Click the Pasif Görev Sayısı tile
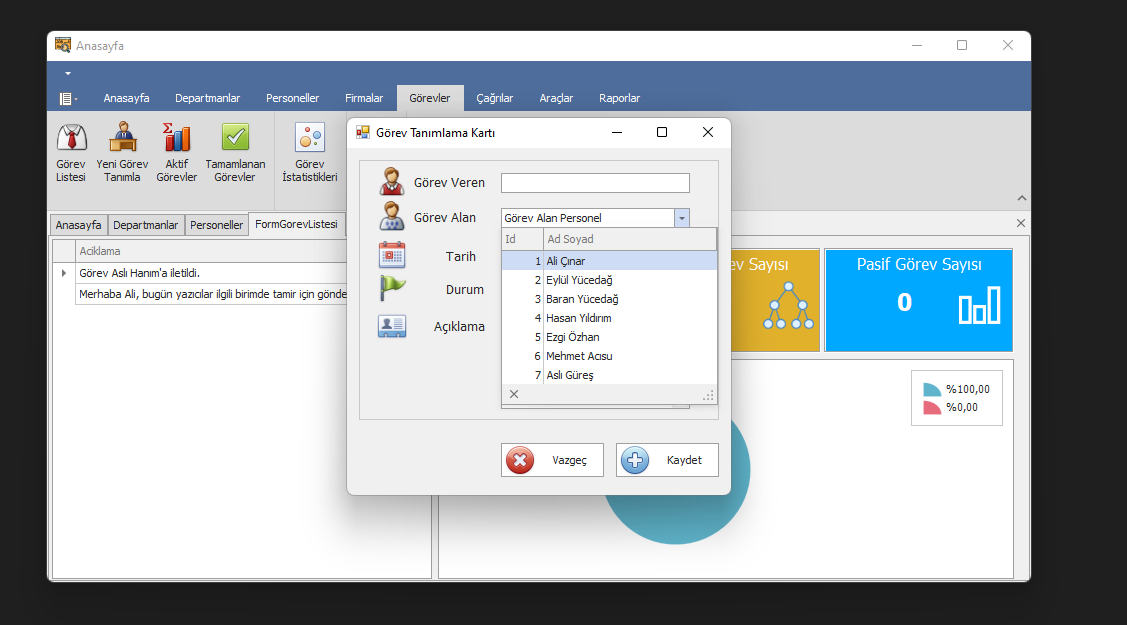Image resolution: width=1127 pixels, height=625 pixels. click(919, 300)
